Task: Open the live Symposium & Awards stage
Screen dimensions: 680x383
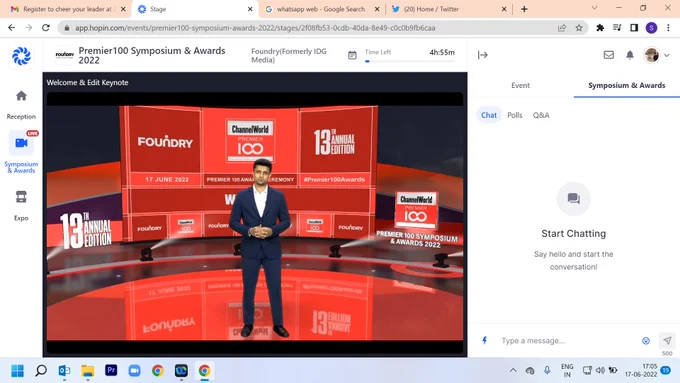Action: point(21,143)
